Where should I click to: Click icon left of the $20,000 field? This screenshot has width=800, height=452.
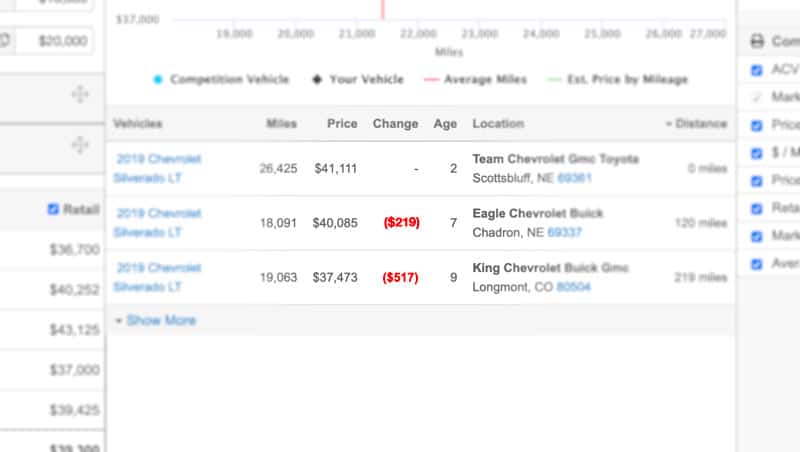click(5, 40)
